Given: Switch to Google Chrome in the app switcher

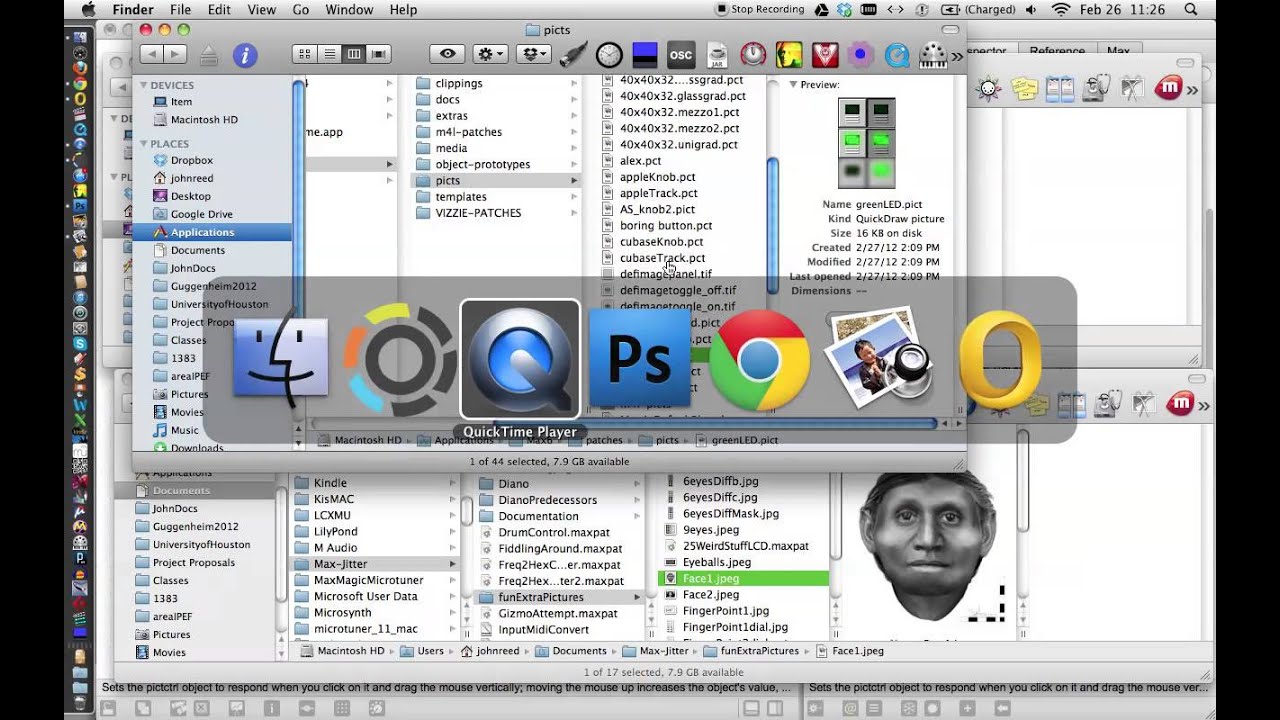Looking at the screenshot, I should click(759, 359).
